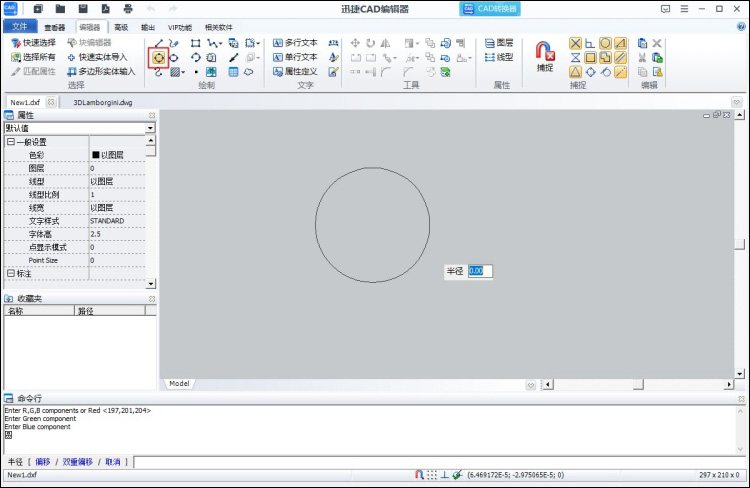Insert a raster image with the picture icon
Screen dimensions: 750x488
coord(211,72)
